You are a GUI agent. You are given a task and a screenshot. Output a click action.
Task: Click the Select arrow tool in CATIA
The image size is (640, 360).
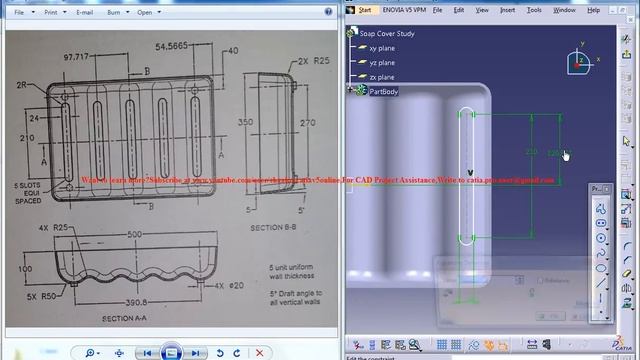tap(627, 141)
